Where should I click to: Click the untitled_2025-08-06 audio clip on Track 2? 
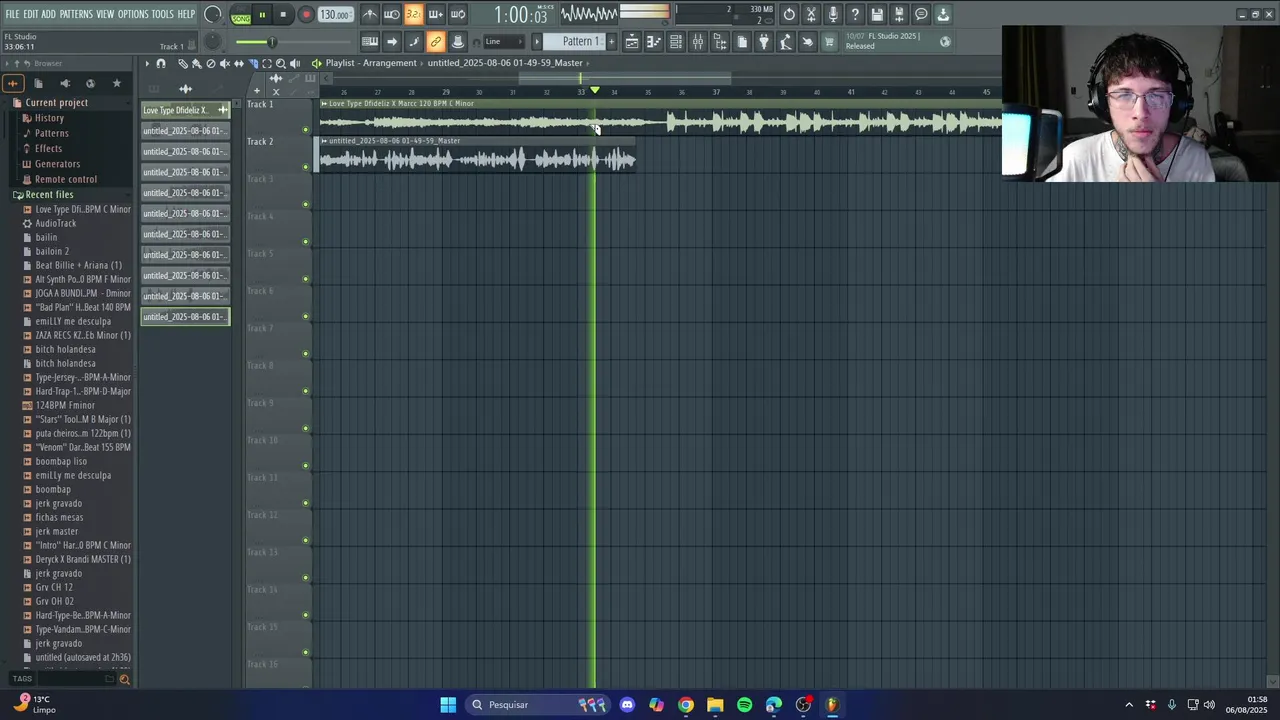click(476, 153)
